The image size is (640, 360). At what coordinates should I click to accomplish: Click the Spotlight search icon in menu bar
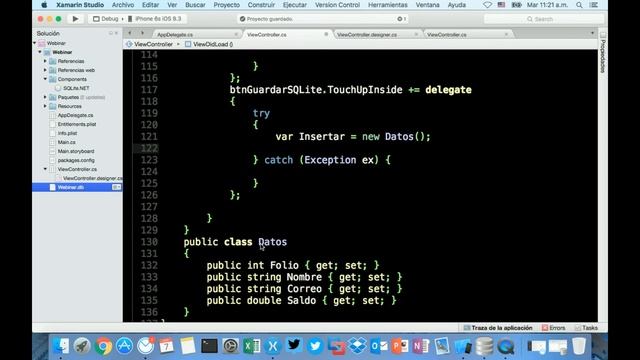click(579, 5)
